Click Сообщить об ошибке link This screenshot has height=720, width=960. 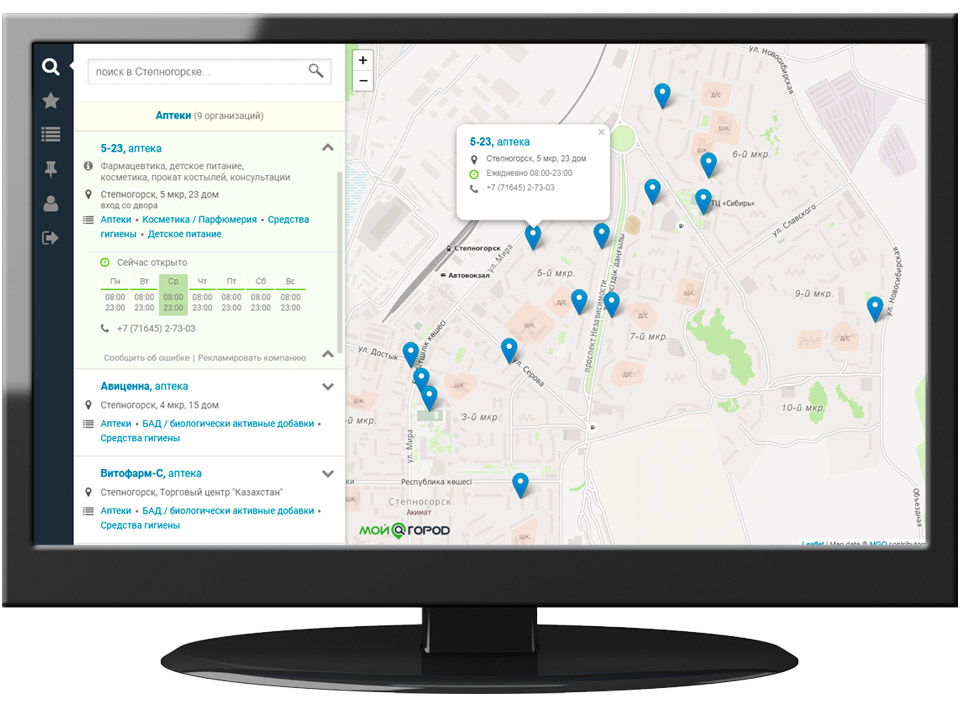[x=146, y=358]
